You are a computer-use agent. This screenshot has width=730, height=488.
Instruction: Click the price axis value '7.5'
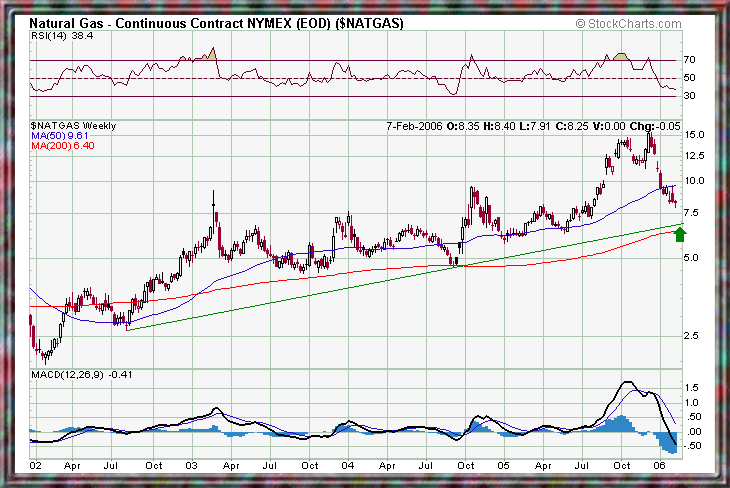pos(691,213)
